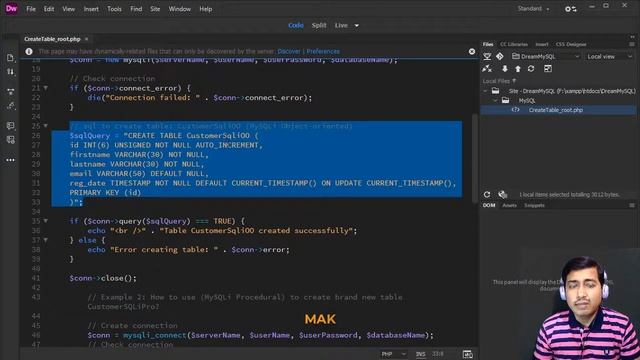The image size is (640, 360).
Task: Open the Help menu
Action: tap(206, 9)
